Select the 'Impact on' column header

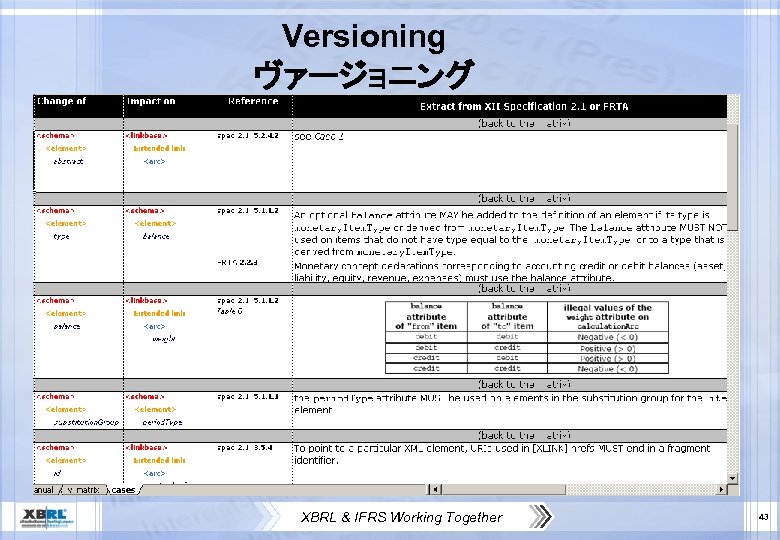[151, 101]
